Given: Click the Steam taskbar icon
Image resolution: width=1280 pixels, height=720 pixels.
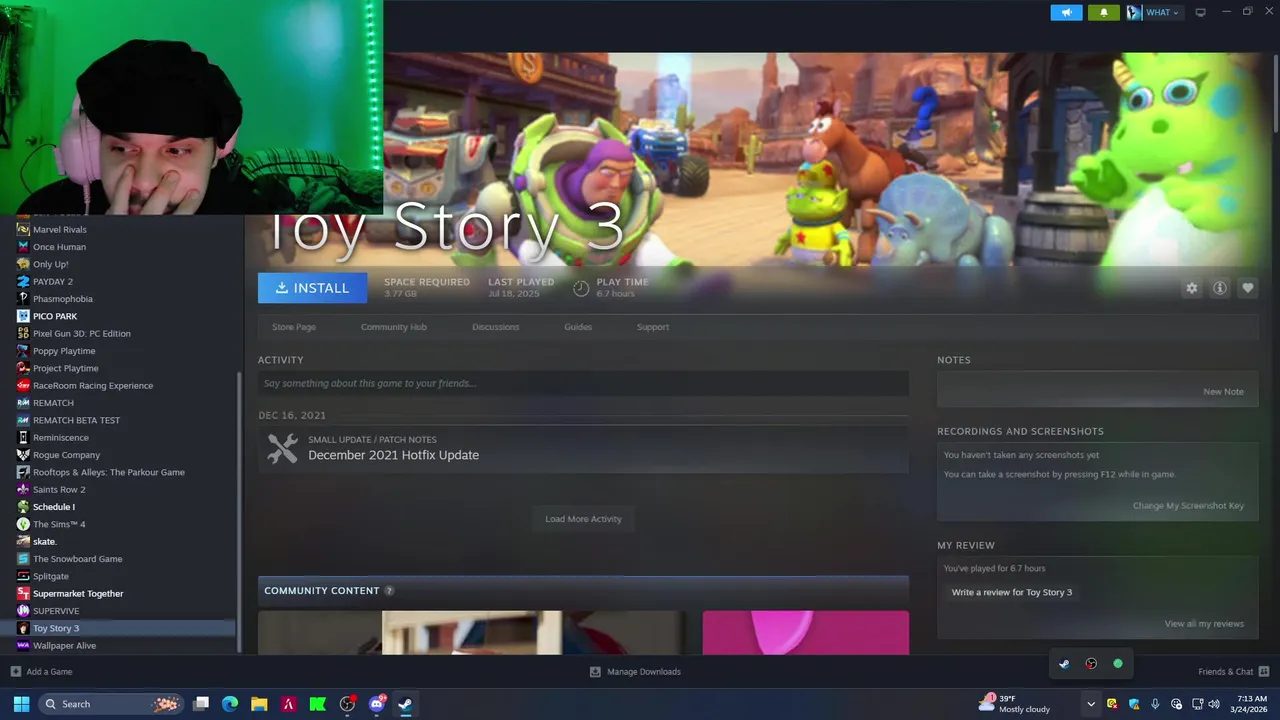Looking at the screenshot, I should tap(406, 704).
